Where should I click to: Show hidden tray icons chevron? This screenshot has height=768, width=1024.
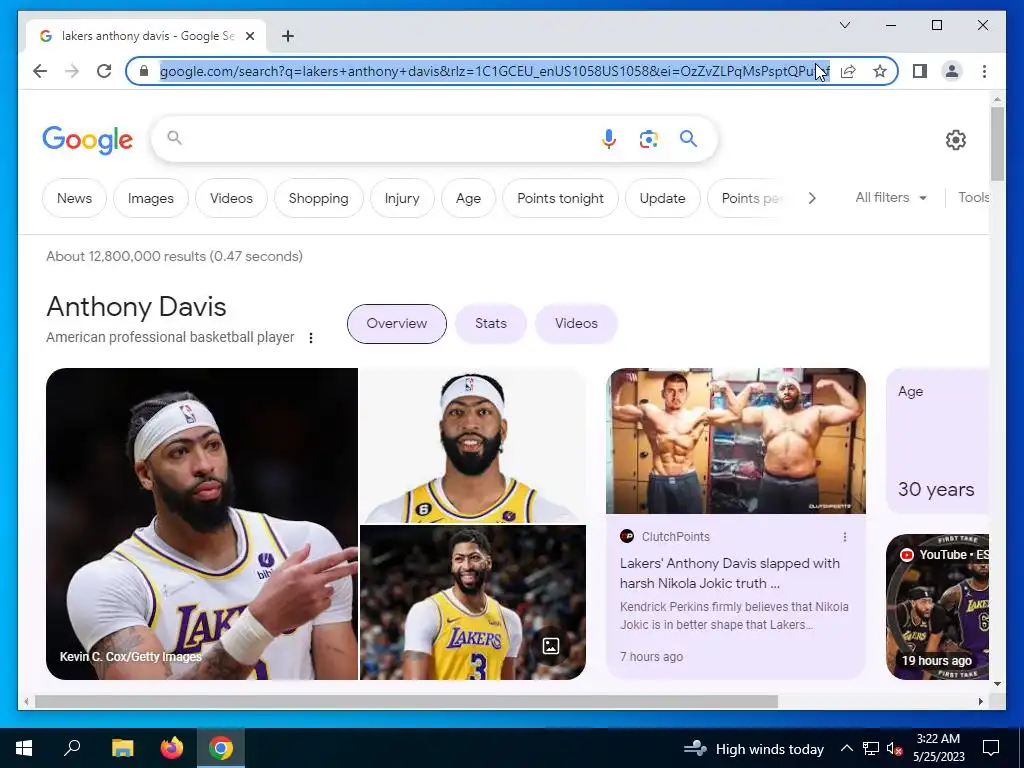[x=846, y=748]
